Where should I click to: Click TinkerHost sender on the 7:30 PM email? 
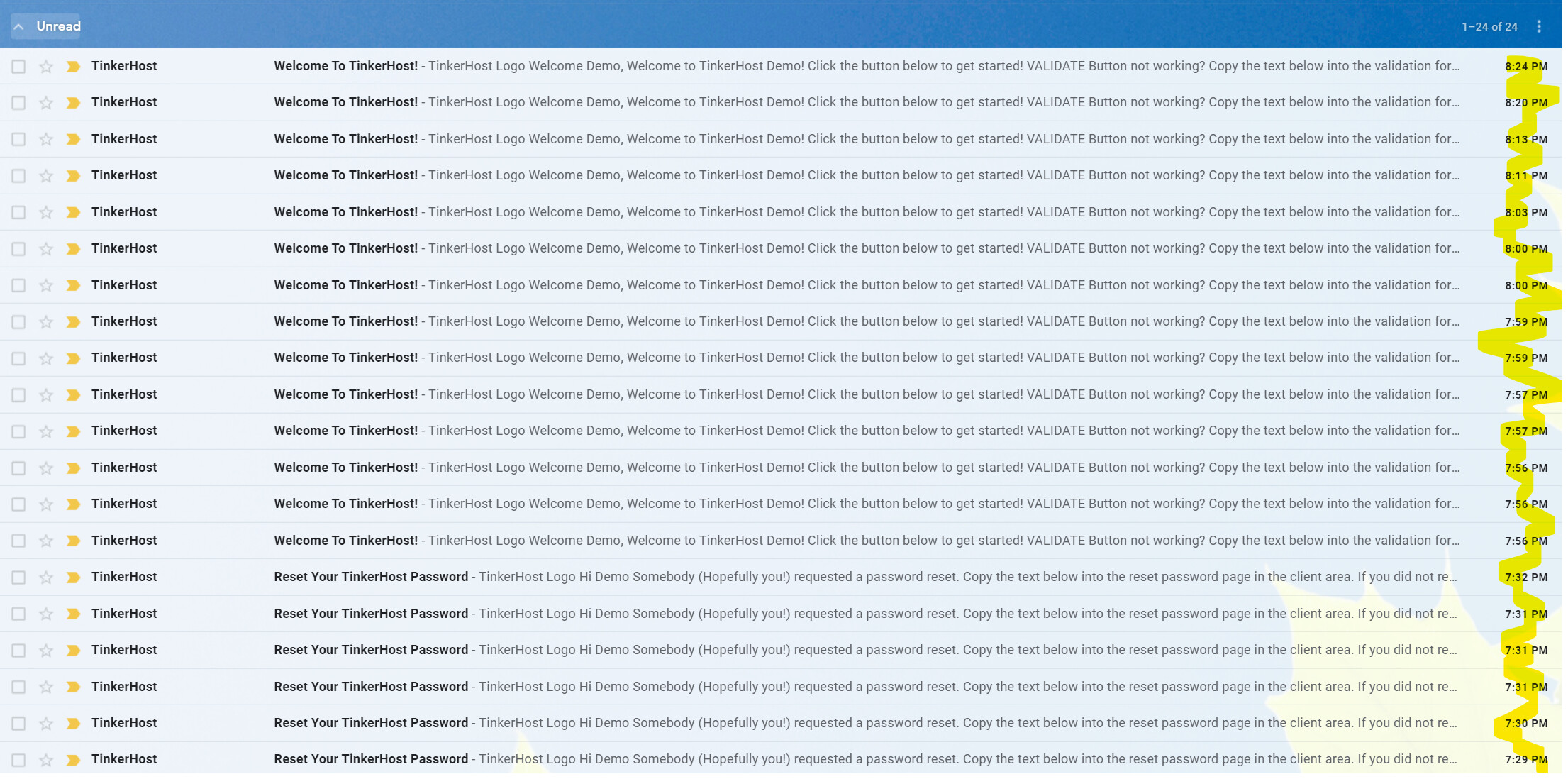tap(124, 723)
